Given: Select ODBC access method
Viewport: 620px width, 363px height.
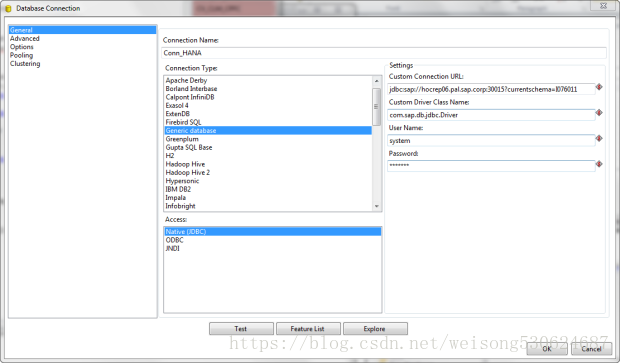Looking at the screenshot, I should (272, 240).
